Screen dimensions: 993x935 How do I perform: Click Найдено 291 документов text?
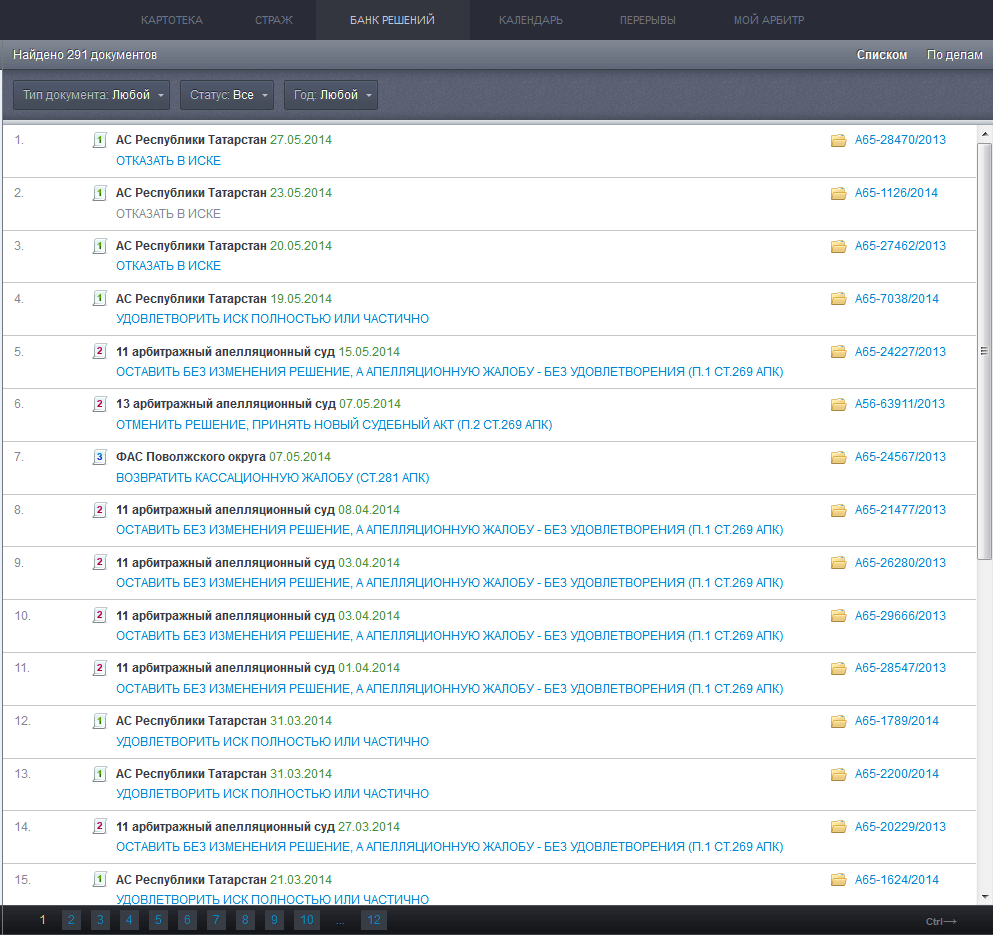(85, 55)
